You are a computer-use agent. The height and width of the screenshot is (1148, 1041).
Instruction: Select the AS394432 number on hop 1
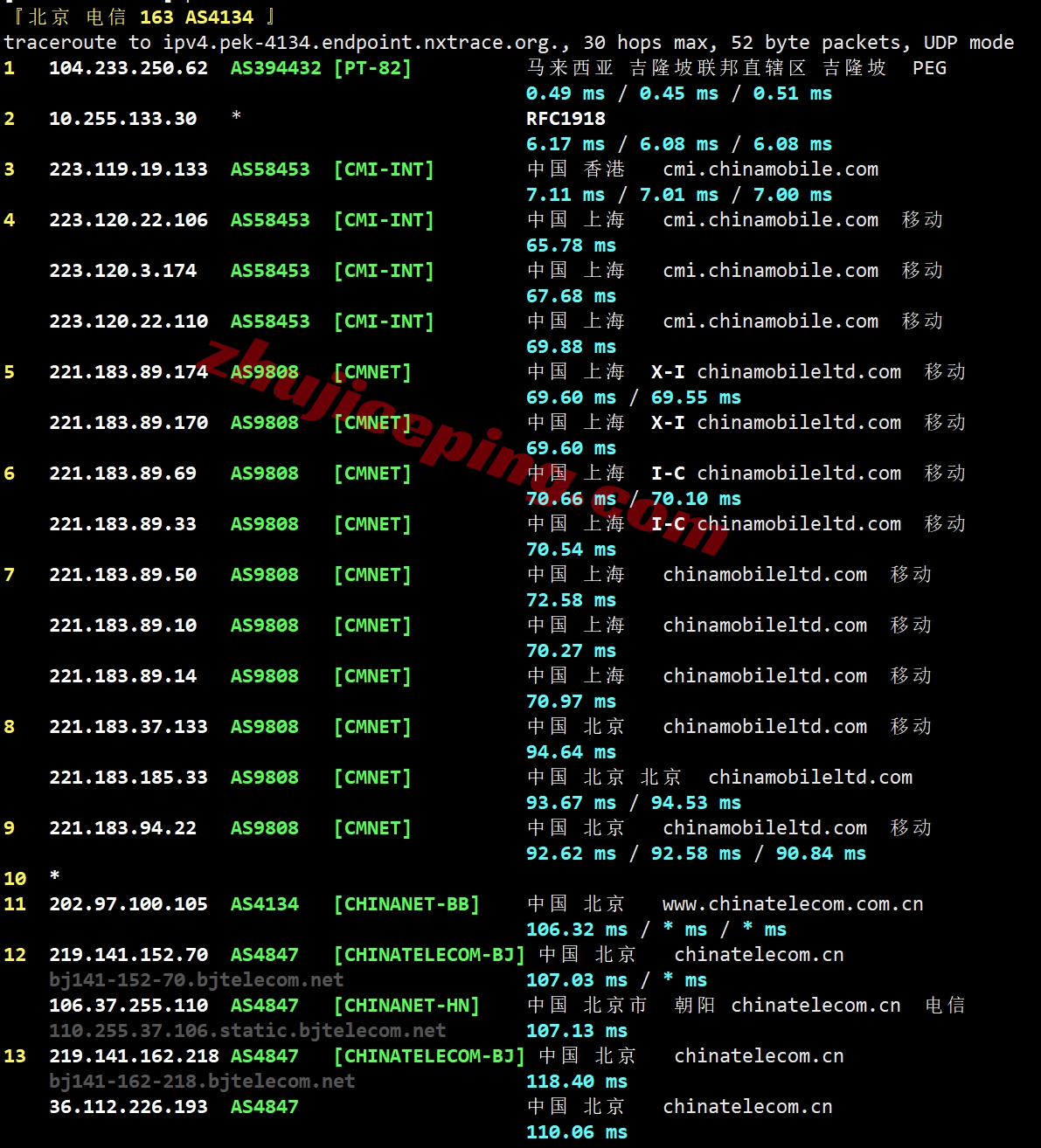276,68
